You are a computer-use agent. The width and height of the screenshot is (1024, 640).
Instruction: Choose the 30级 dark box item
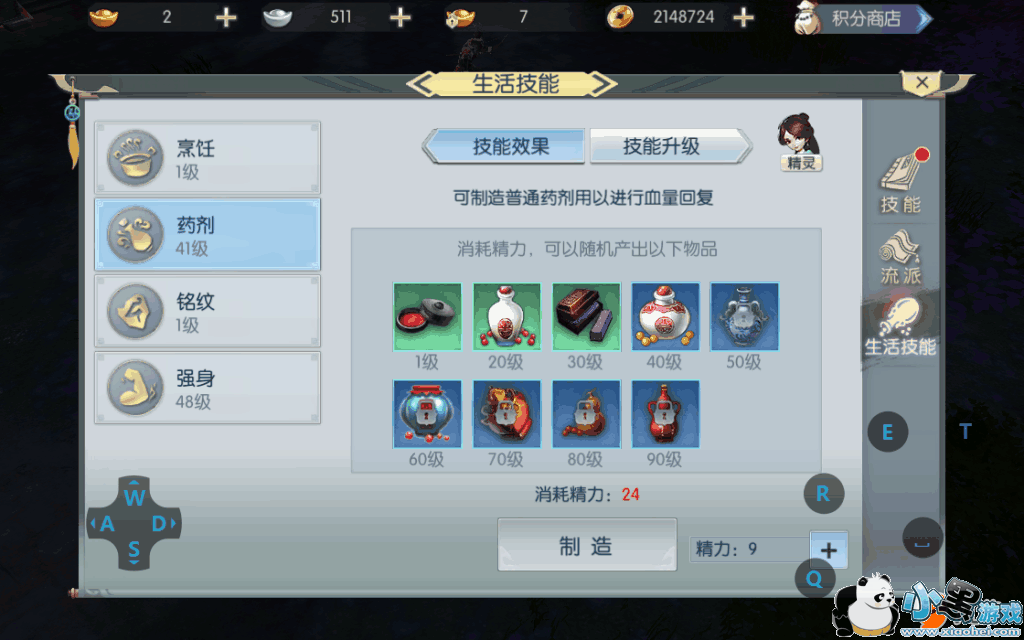[x=586, y=317]
